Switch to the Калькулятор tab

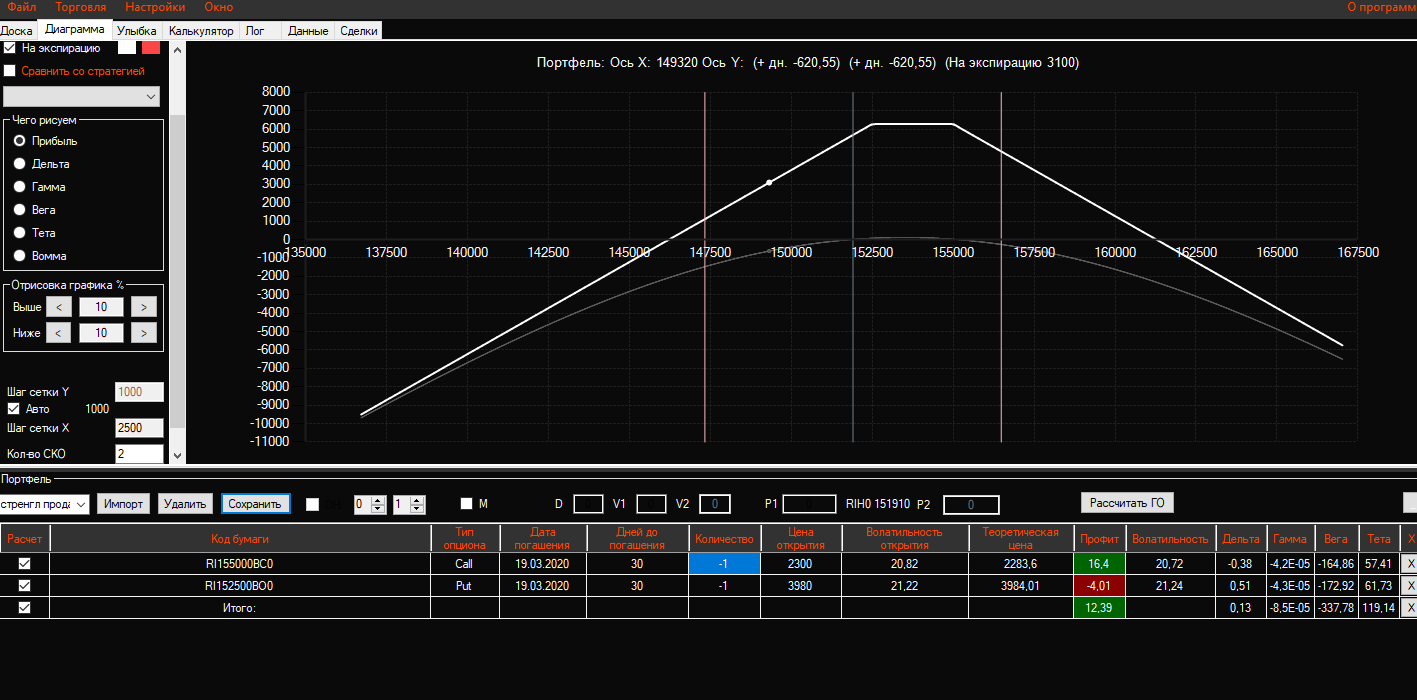pyautogui.click(x=201, y=31)
